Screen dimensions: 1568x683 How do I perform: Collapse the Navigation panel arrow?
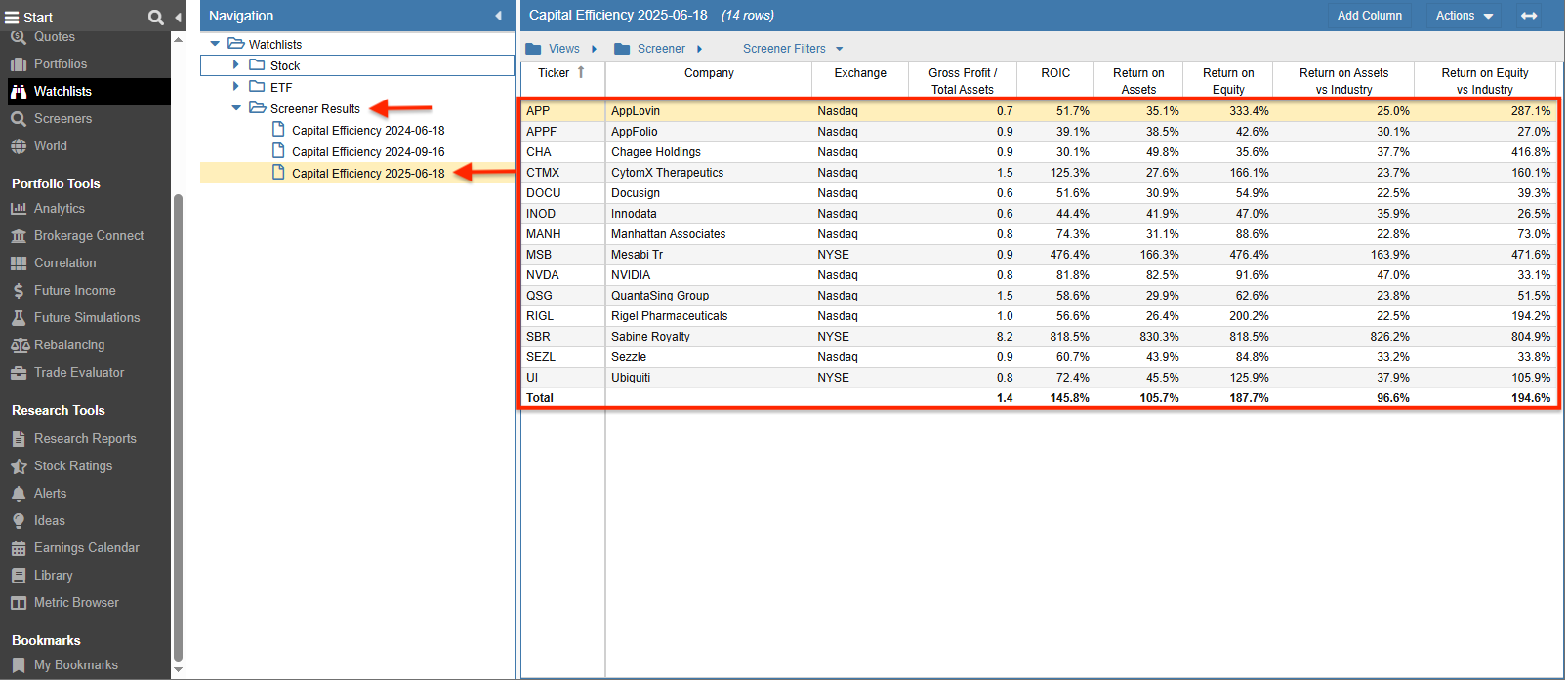[x=498, y=16]
